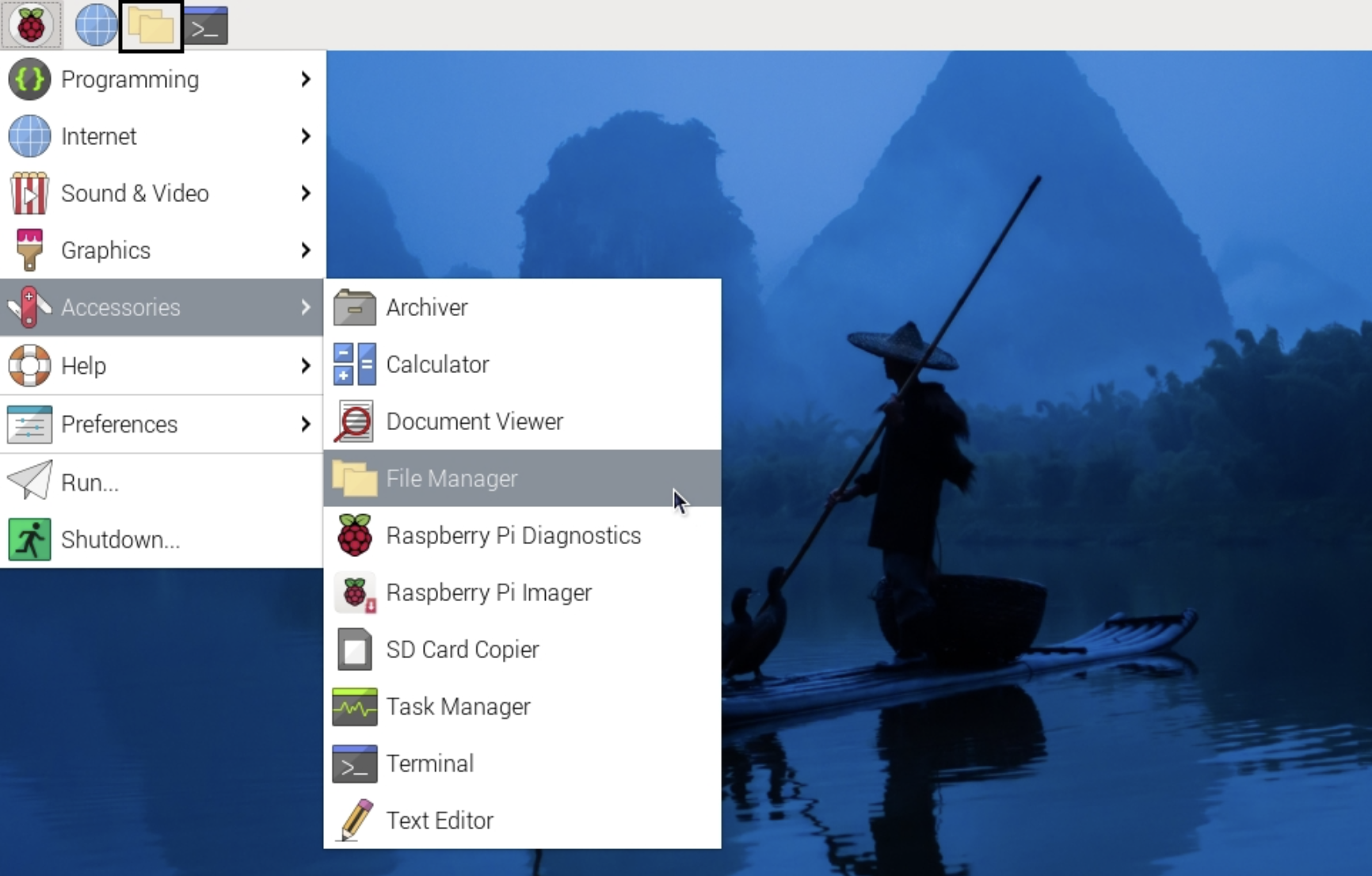Launch Raspberry Pi Diagnostics
1372x876 pixels.
coord(513,535)
